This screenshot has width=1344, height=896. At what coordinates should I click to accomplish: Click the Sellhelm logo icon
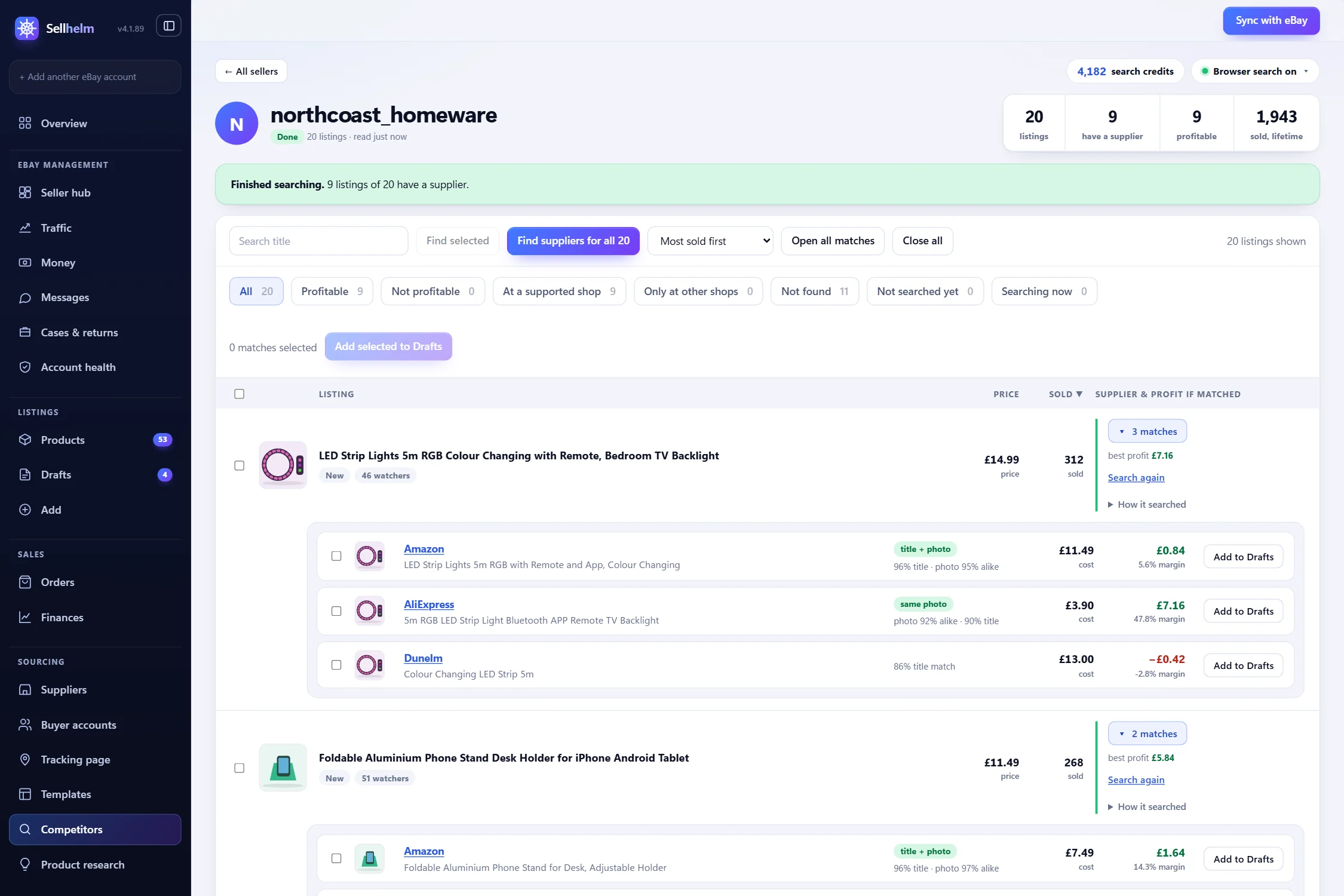click(27, 28)
